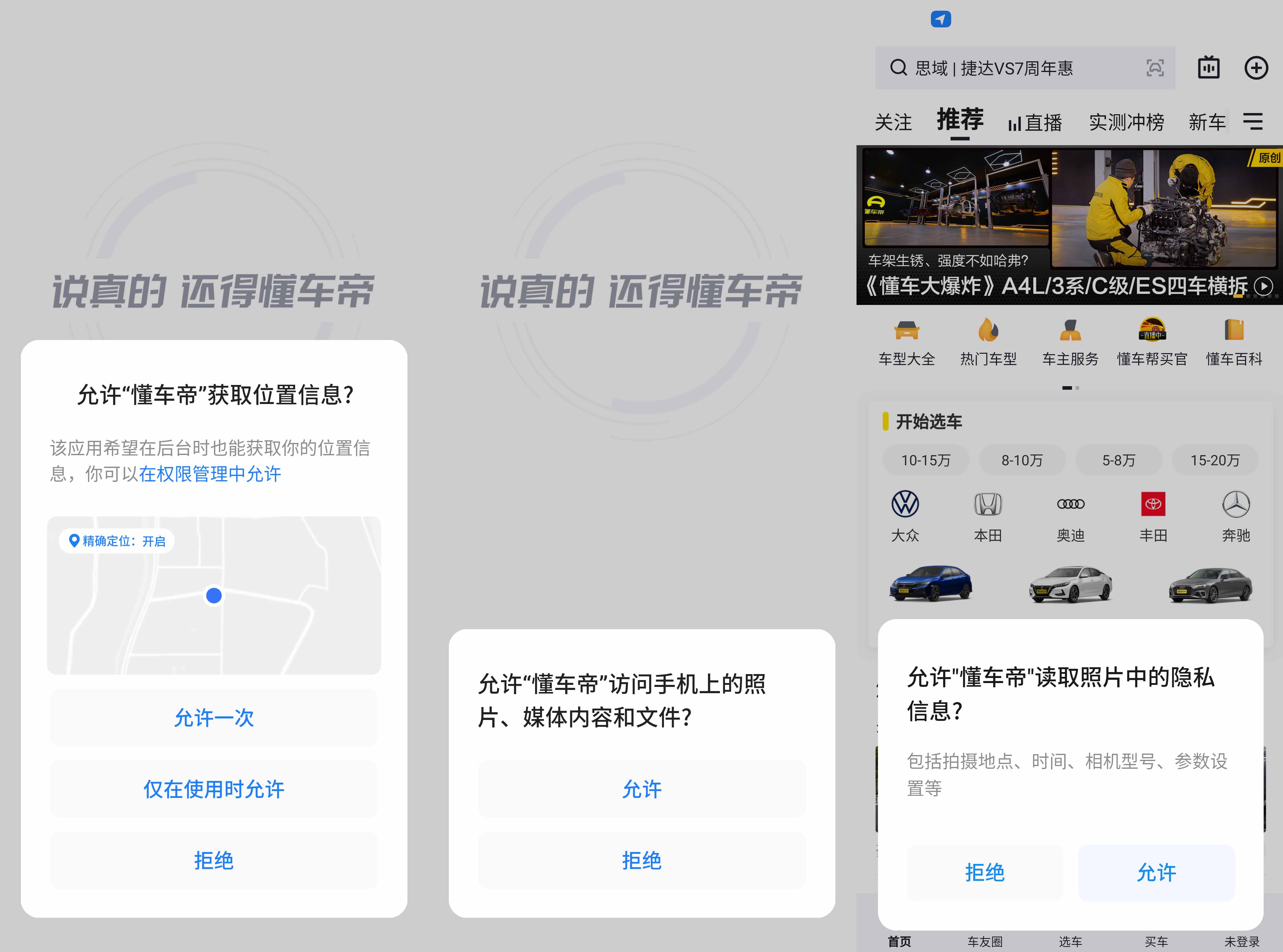
Task: Switch to 实测冲榜 tab
Action: pos(1126,122)
